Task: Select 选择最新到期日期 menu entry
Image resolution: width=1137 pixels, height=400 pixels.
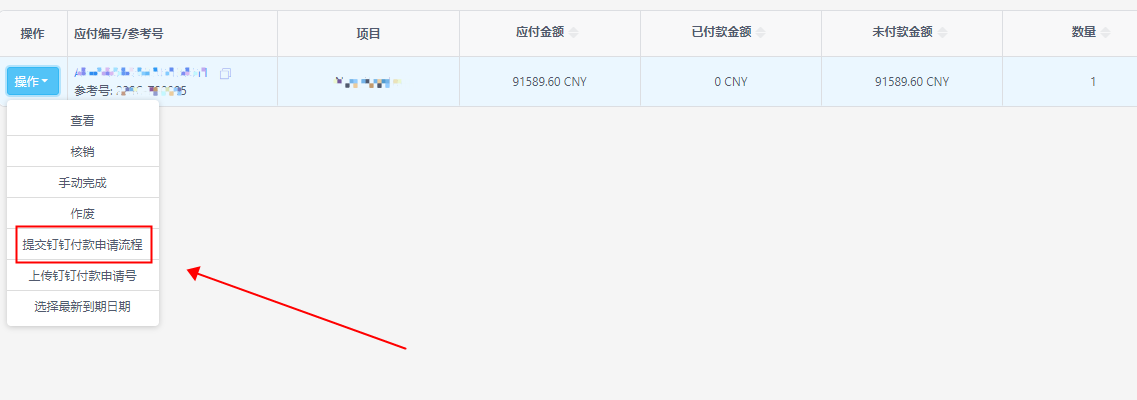Action: [x=83, y=307]
